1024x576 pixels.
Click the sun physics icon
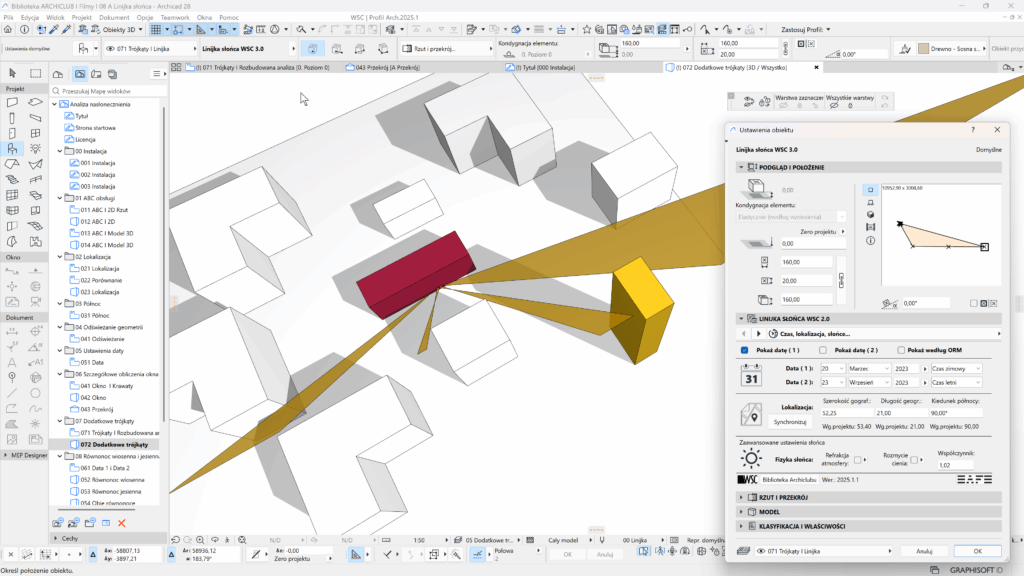pyautogui.click(x=751, y=459)
